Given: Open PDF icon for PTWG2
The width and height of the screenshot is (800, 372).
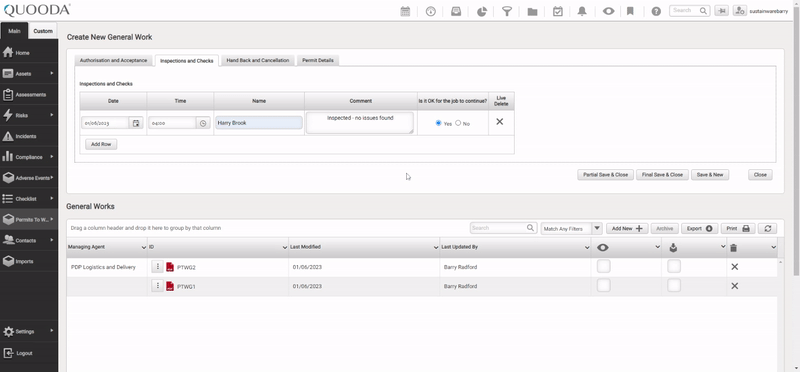Looking at the screenshot, I should click(170, 267).
